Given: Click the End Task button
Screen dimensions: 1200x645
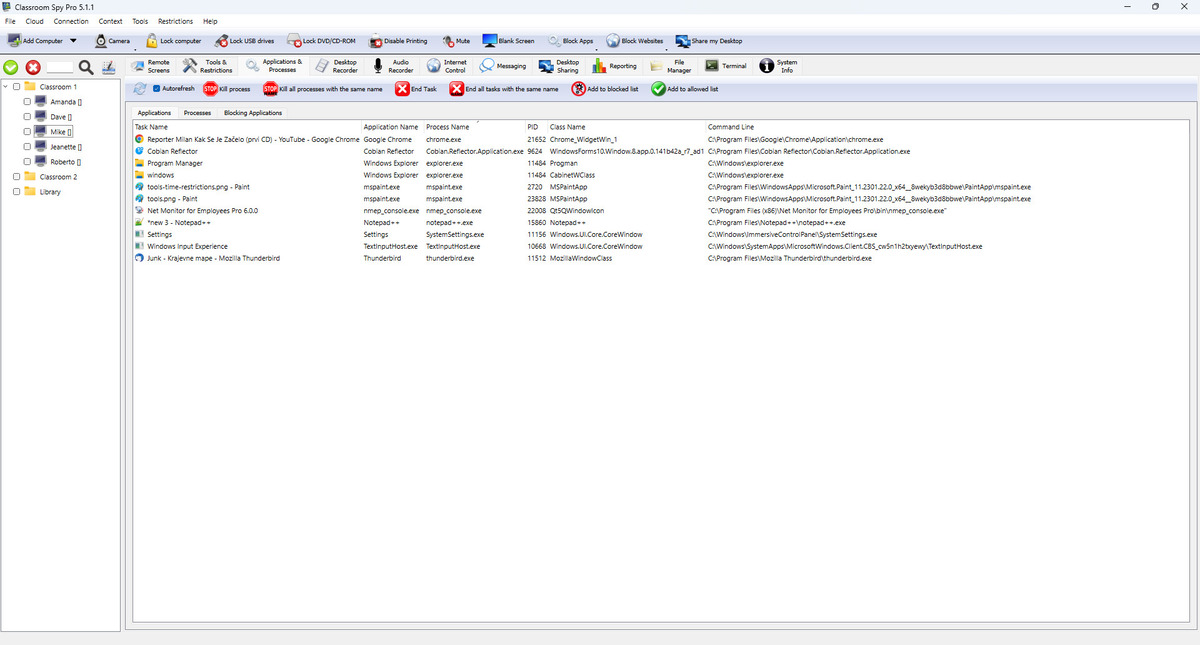Looking at the screenshot, I should click(415, 89).
